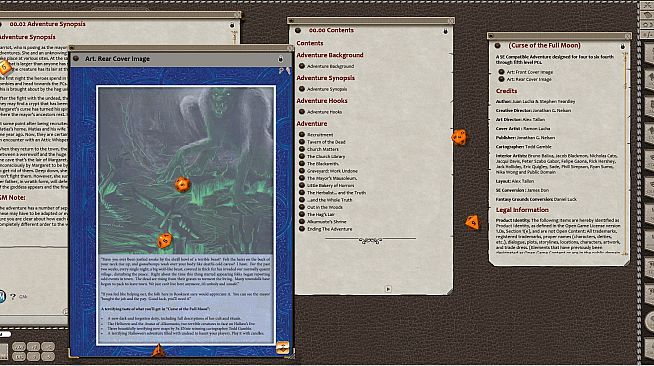Click the GM Note heading in Adventure Synopsis
This screenshot has width=654, height=366.
tap(13, 198)
